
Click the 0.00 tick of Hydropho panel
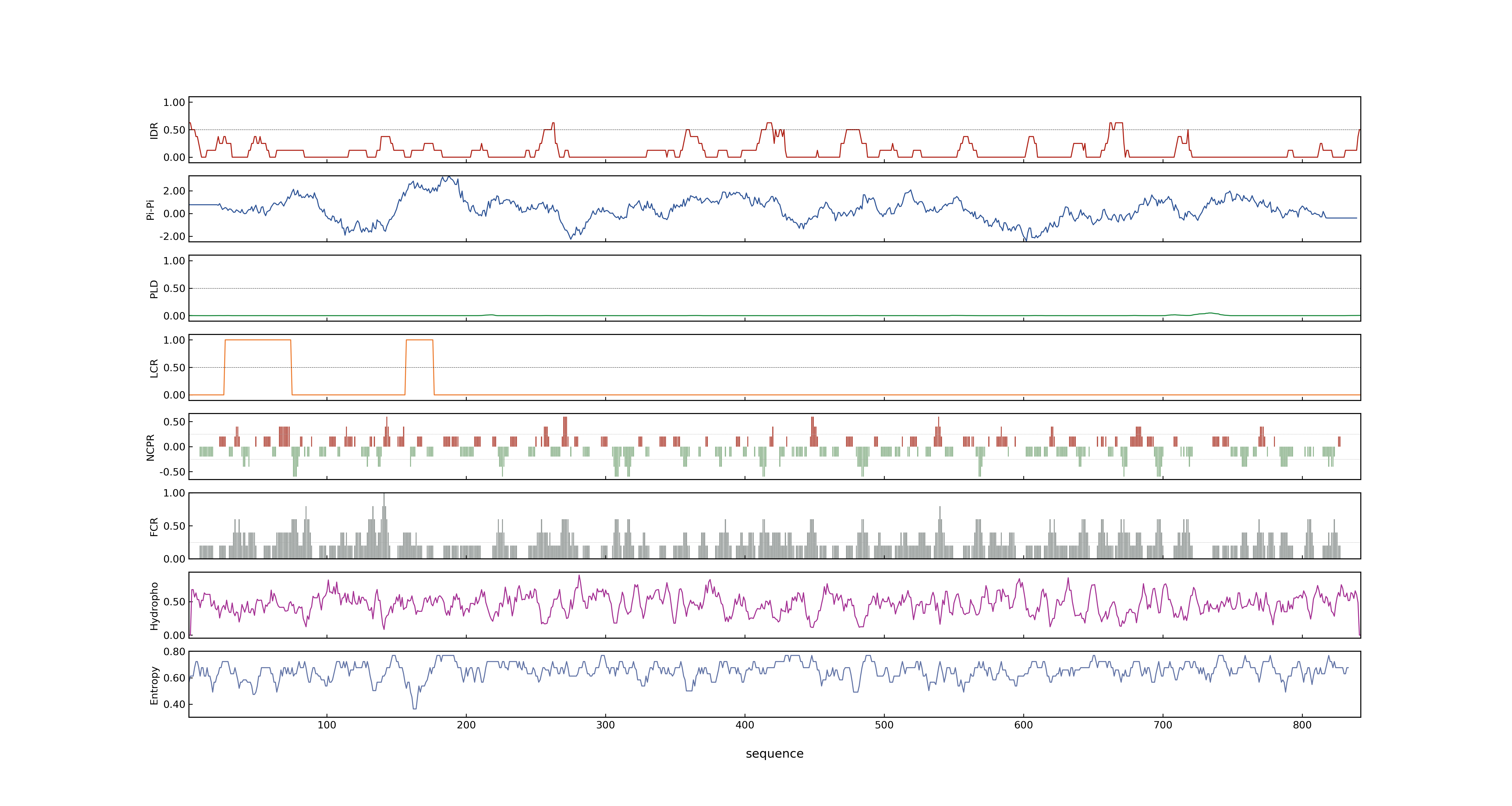(174, 635)
